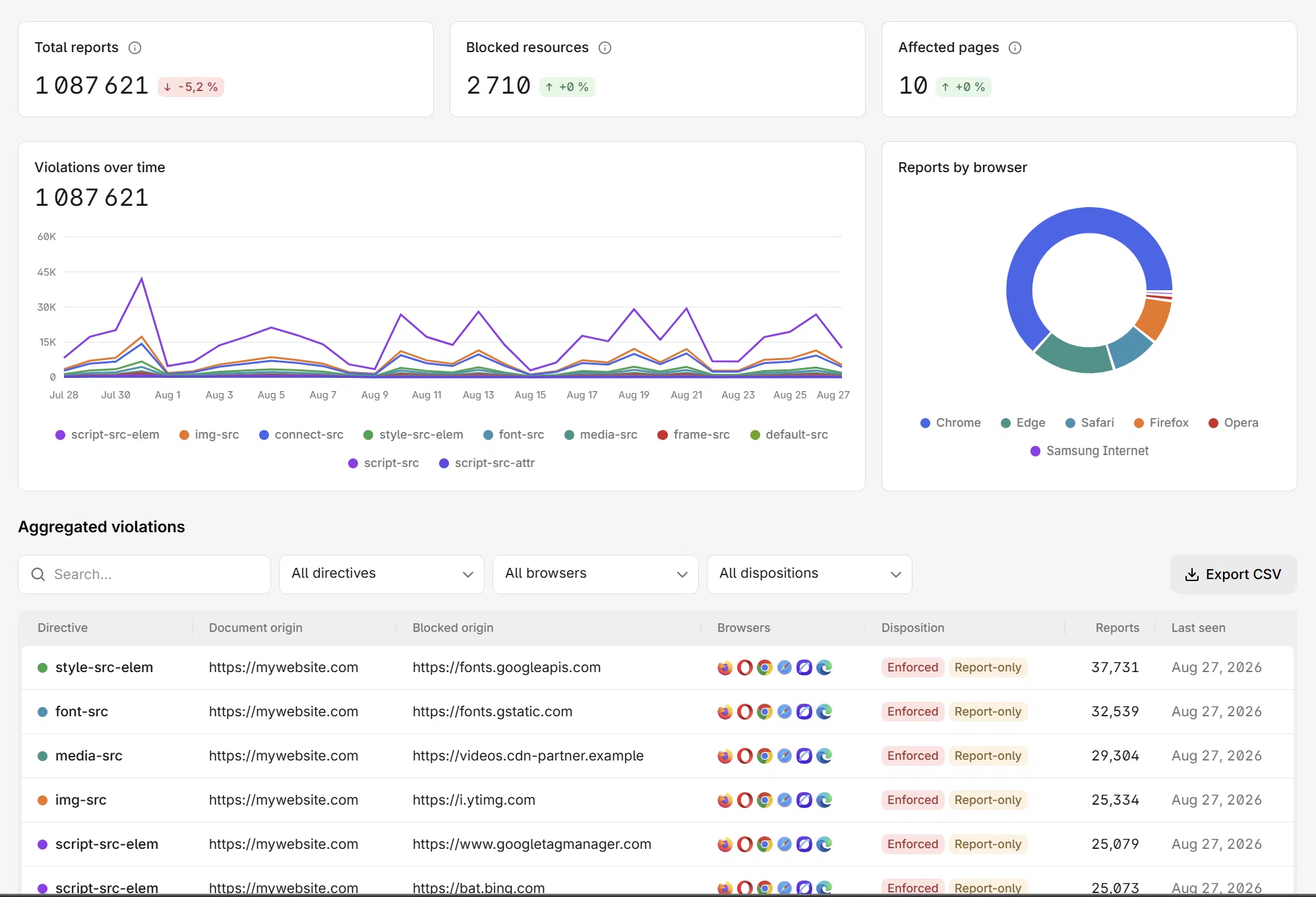Image resolution: width=1316 pixels, height=897 pixels.
Task: Click the Blocked resources info icon
Action: (605, 47)
